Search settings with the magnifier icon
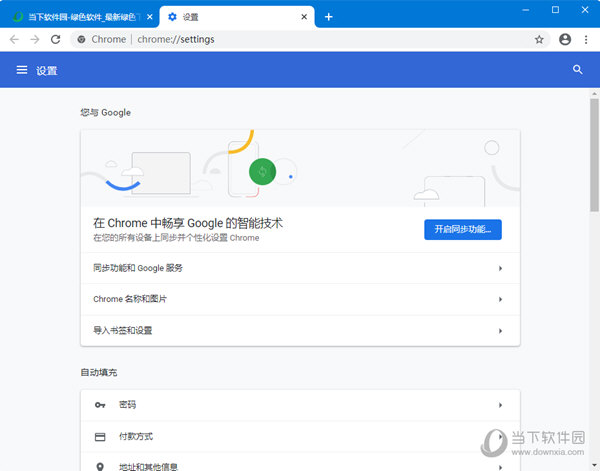This screenshot has width=600, height=471. tap(577, 70)
